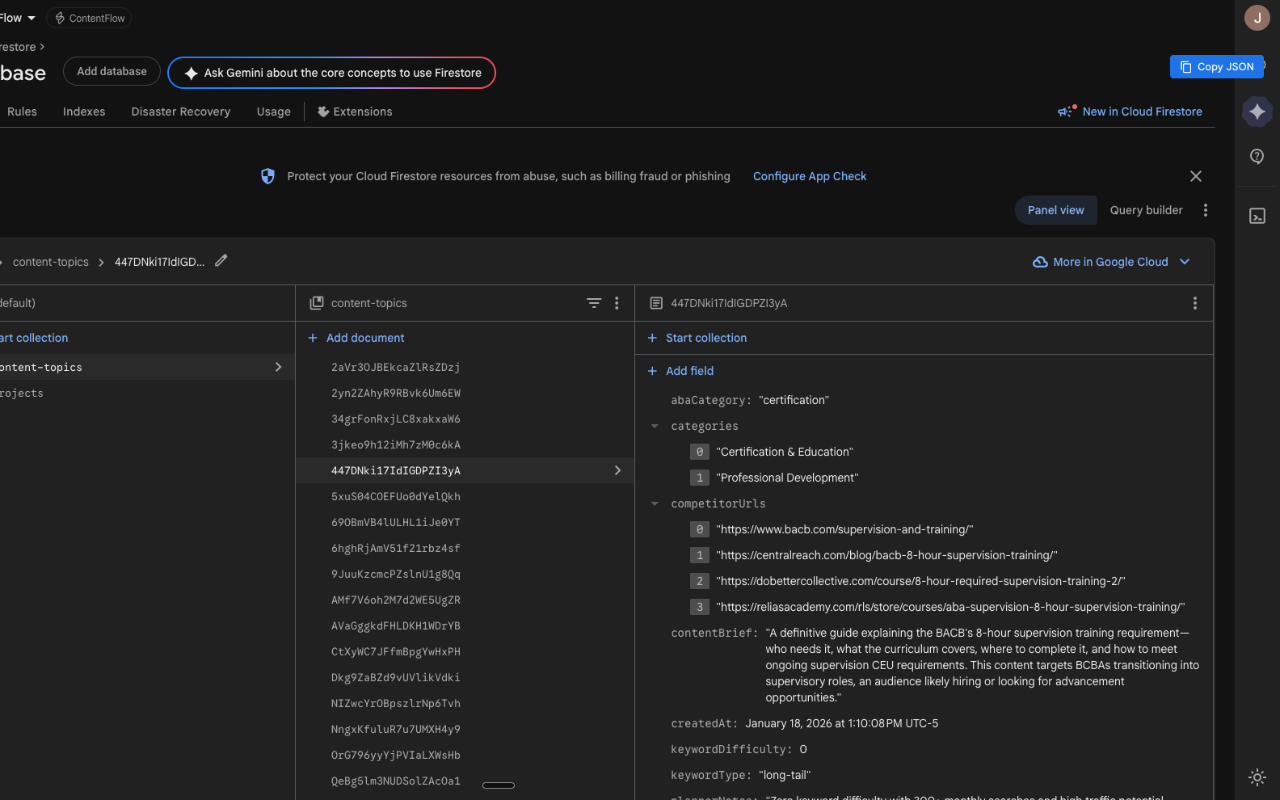1280x800 pixels.
Task: Select document 6hghRjAmV51f21rbz4sf
Action: [x=396, y=548]
